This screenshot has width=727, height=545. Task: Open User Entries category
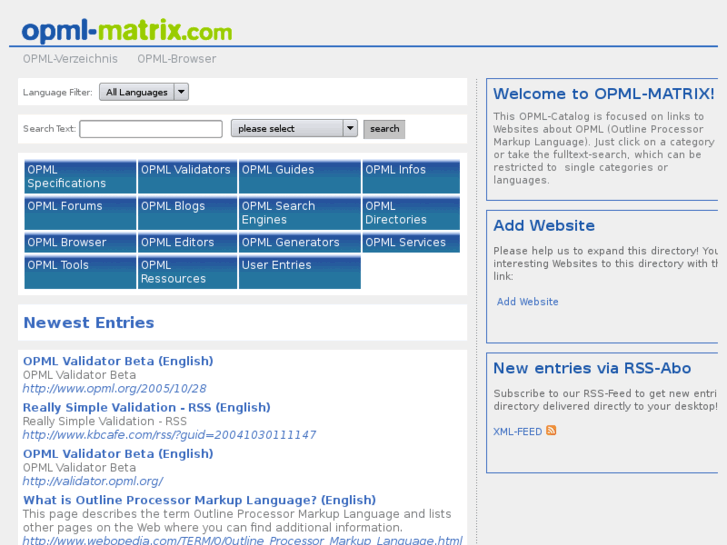(300, 272)
